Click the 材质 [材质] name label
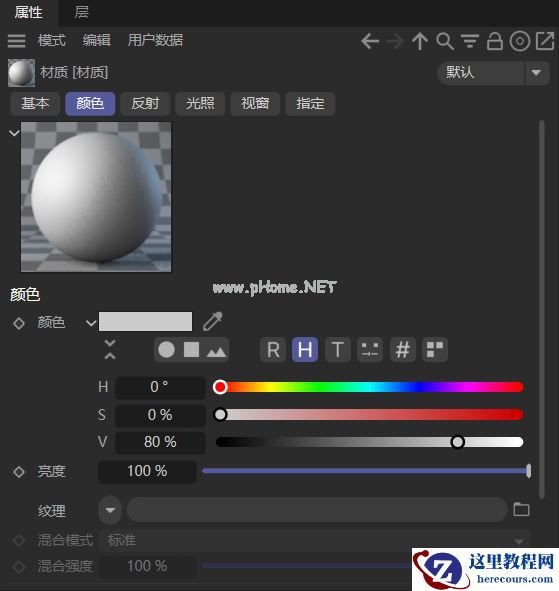559x591 pixels. (x=74, y=72)
